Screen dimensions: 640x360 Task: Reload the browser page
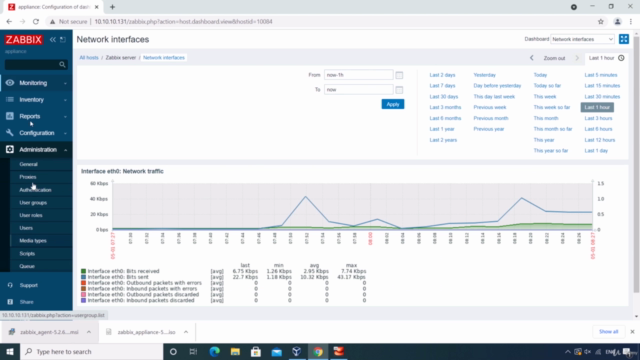coord(36,22)
